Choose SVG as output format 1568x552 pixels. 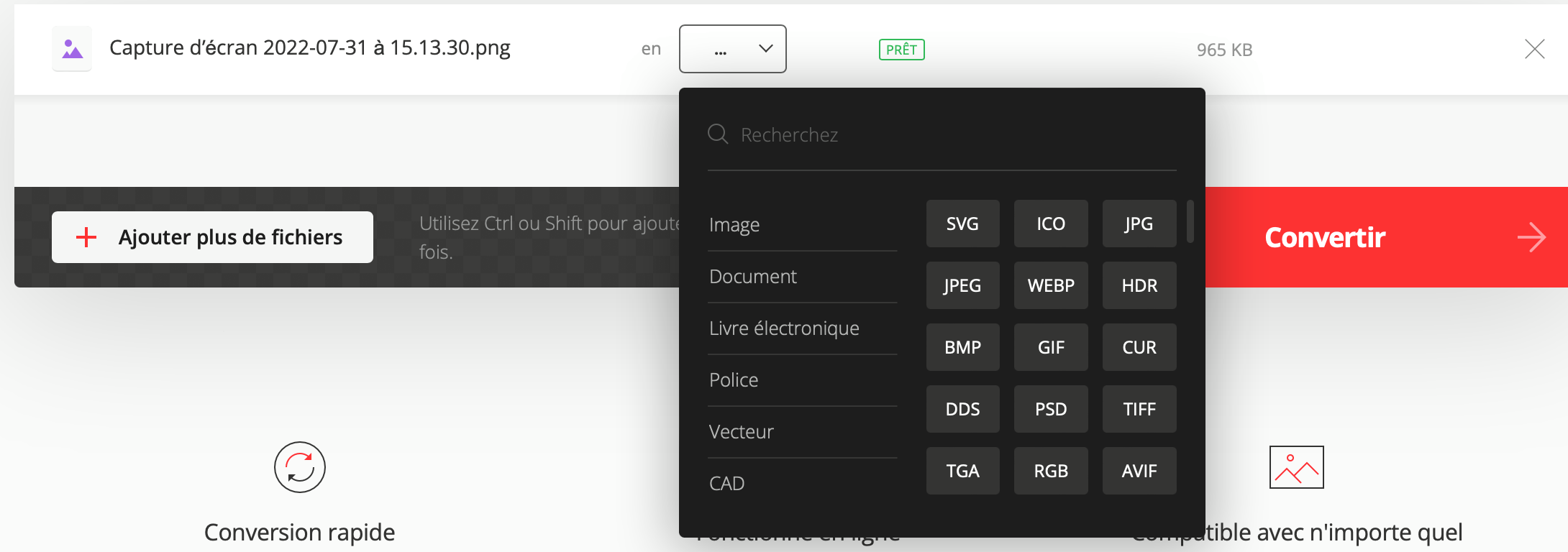click(962, 224)
